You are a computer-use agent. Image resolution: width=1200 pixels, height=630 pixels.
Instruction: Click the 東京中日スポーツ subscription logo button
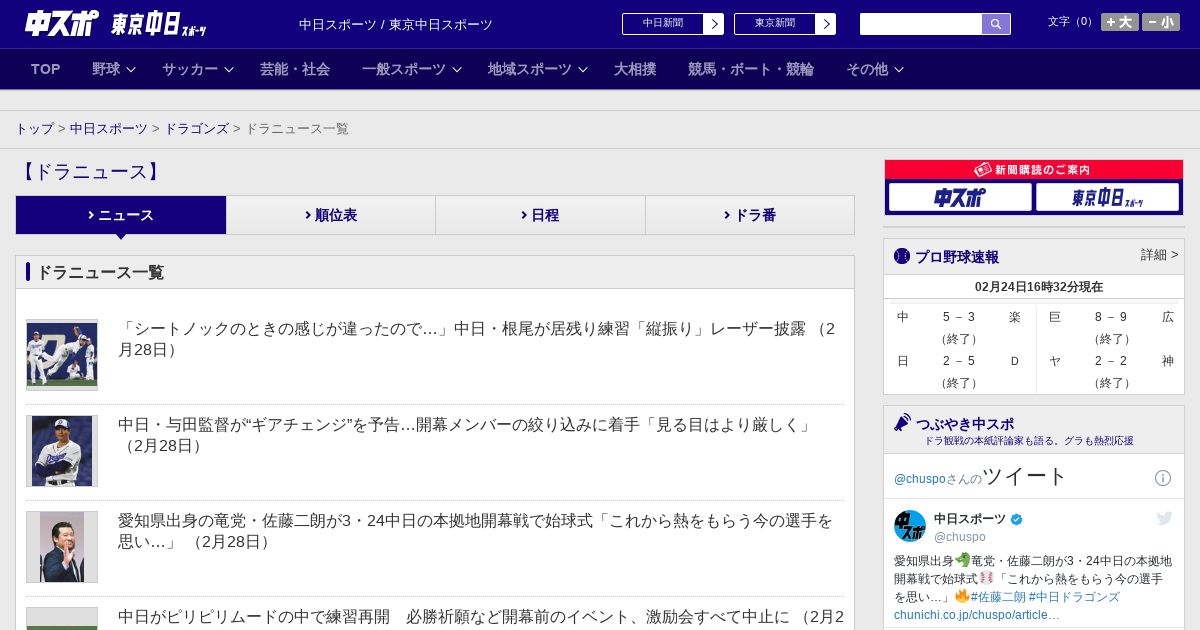[x=1107, y=197]
